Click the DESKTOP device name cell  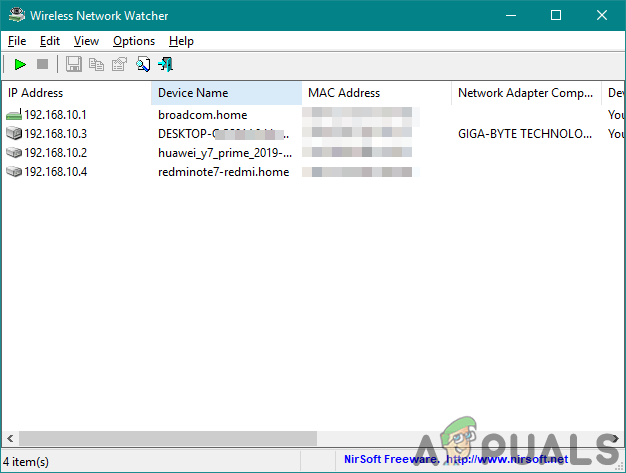point(224,134)
